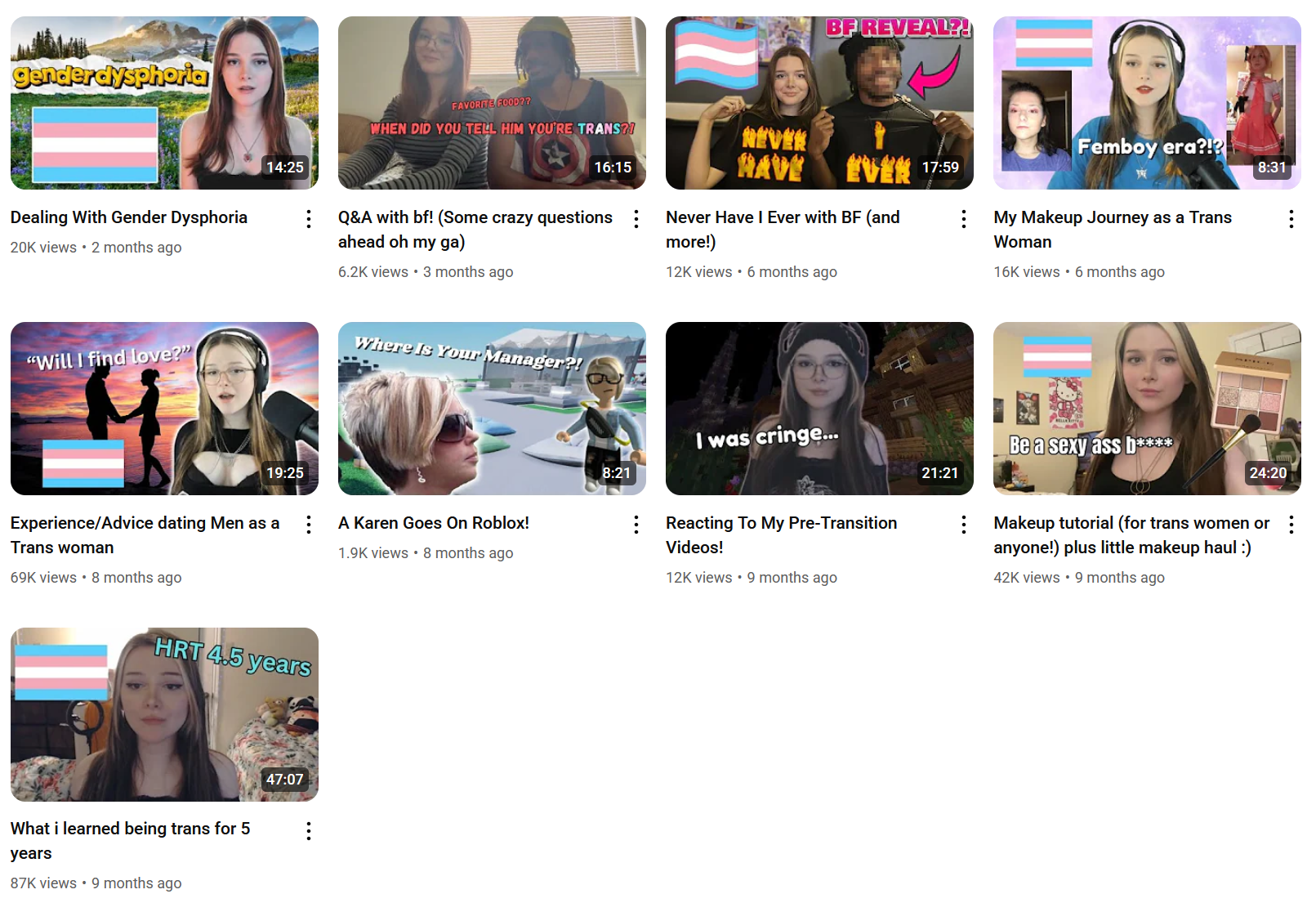This screenshot has width=1316, height=903.
Task: Click the 47:07 duration badge
Action: [x=285, y=780]
